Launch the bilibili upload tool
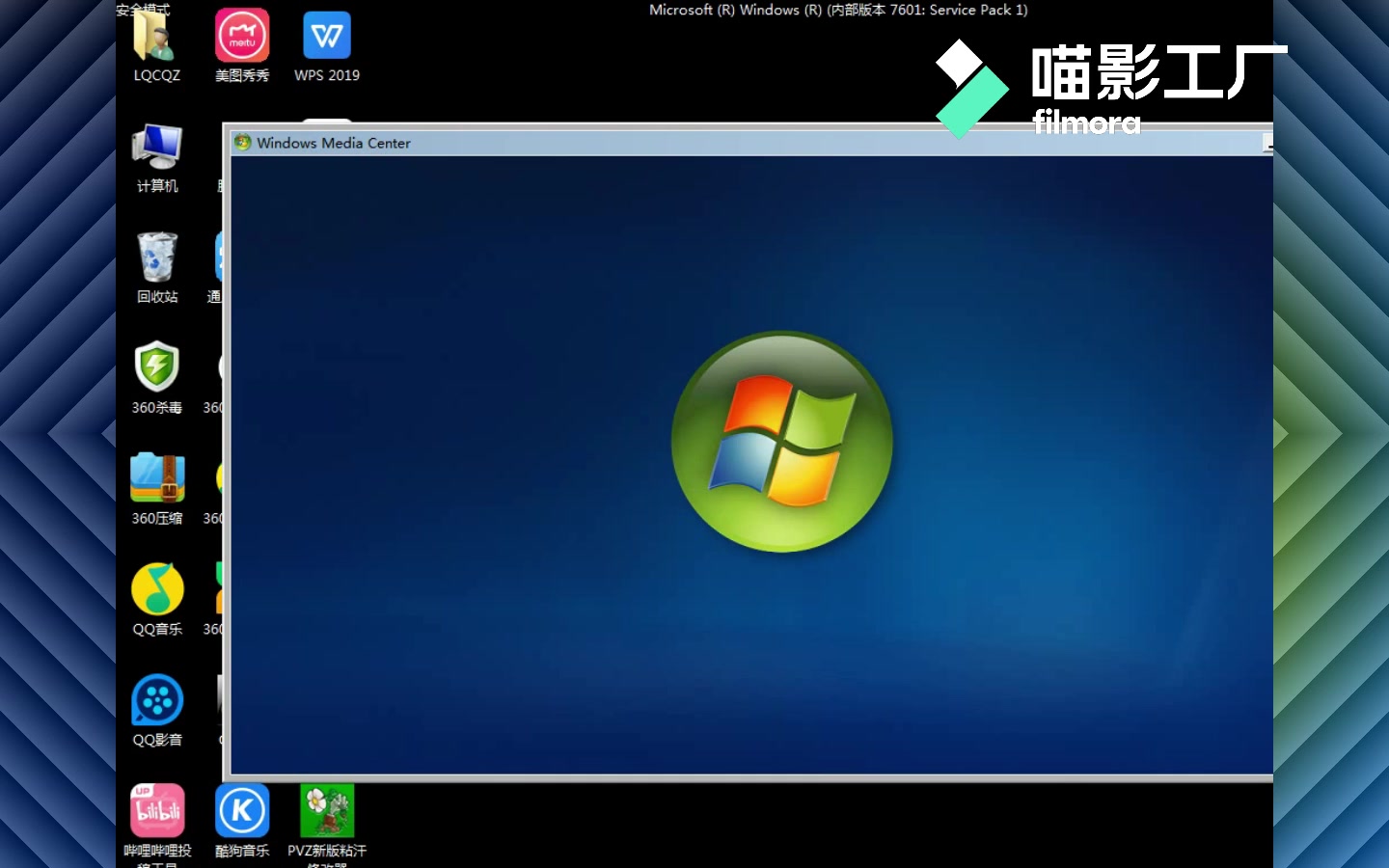 click(156, 810)
